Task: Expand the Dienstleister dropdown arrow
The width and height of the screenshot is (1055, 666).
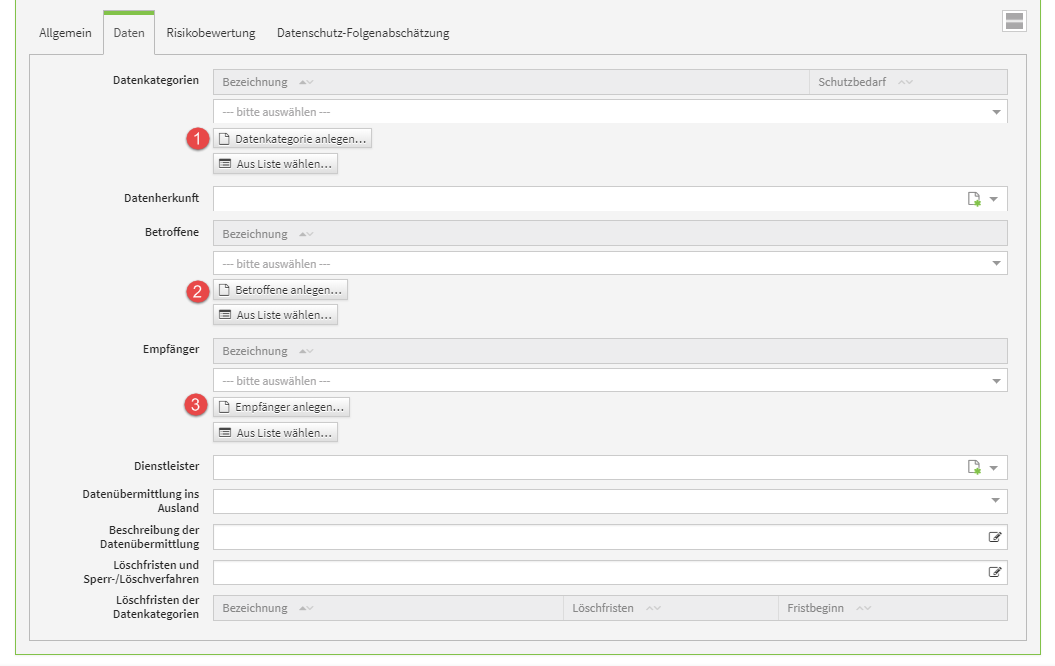Action: 994,468
